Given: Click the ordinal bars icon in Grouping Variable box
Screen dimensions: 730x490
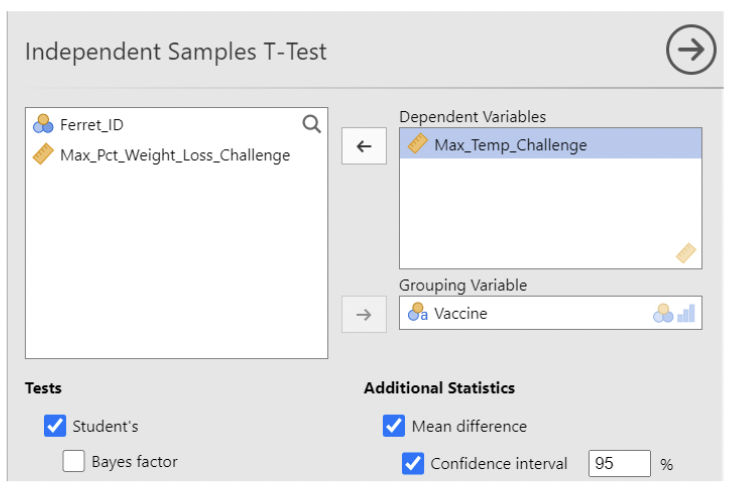Looking at the screenshot, I should (686, 313).
